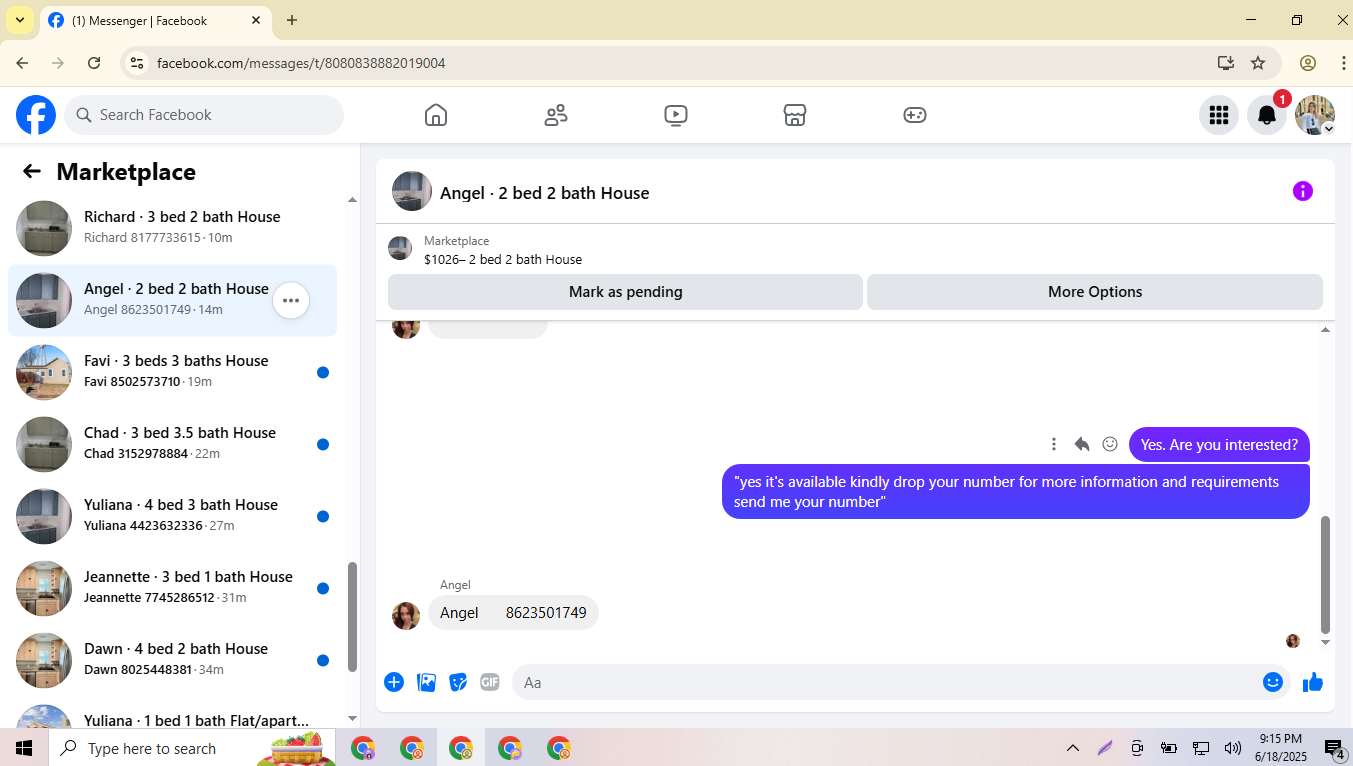Open Dawn 4 bed 2 bath House chat
The width and height of the screenshot is (1353, 766).
172,660
